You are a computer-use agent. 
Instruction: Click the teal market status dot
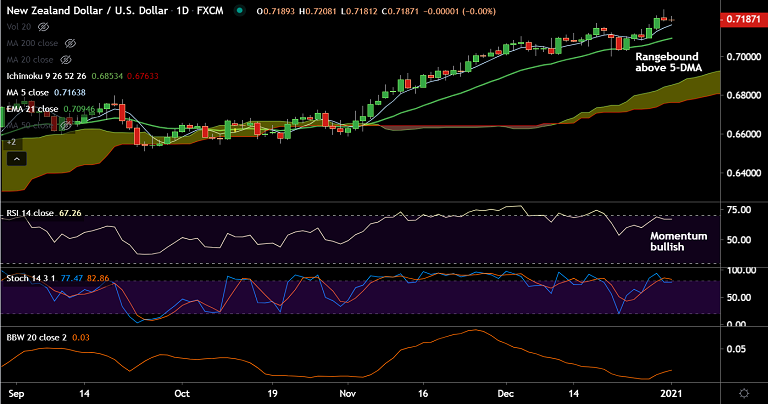point(239,10)
